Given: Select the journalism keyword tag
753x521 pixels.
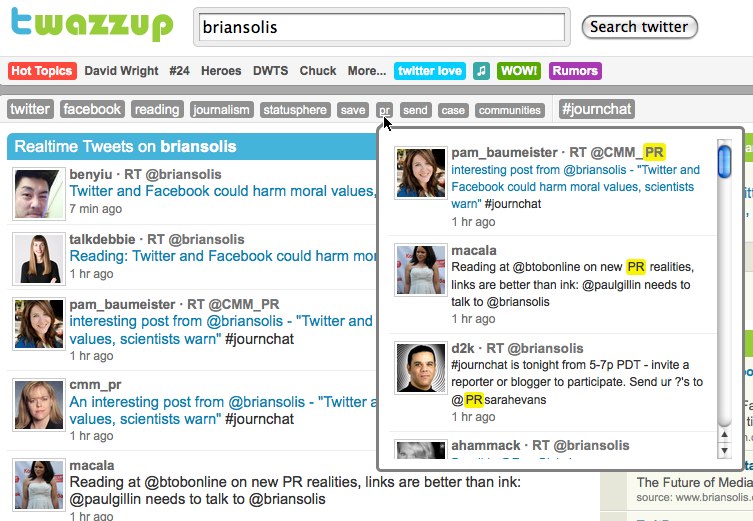Looking at the screenshot, I should [221, 110].
